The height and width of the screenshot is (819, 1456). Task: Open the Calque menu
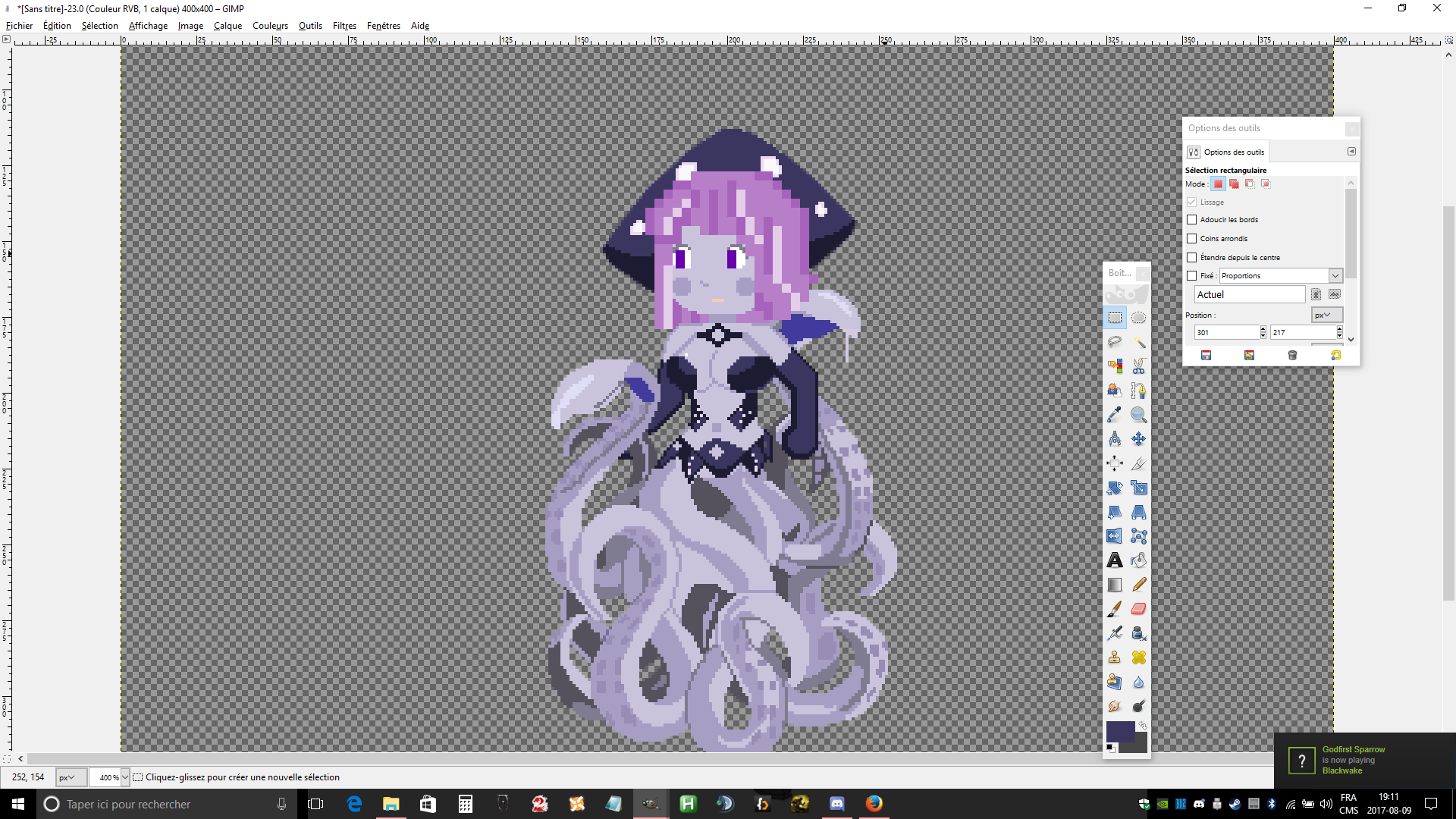click(x=227, y=26)
